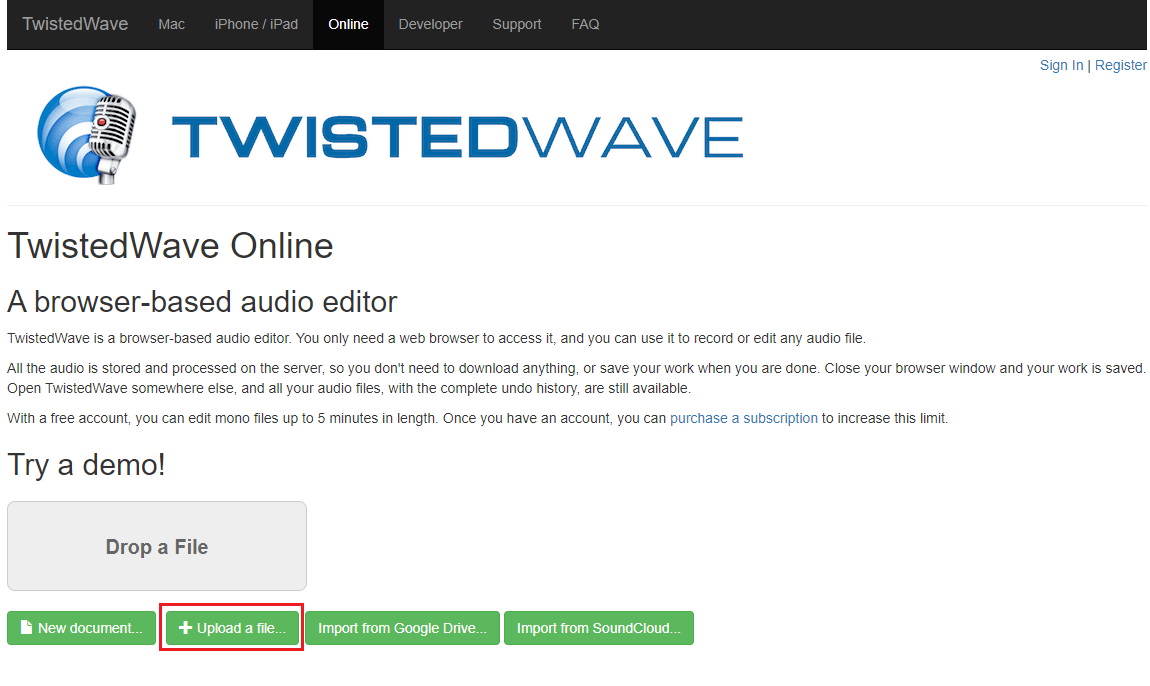Click the Register link
Viewport: 1150px width, 686px height.
1121,65
